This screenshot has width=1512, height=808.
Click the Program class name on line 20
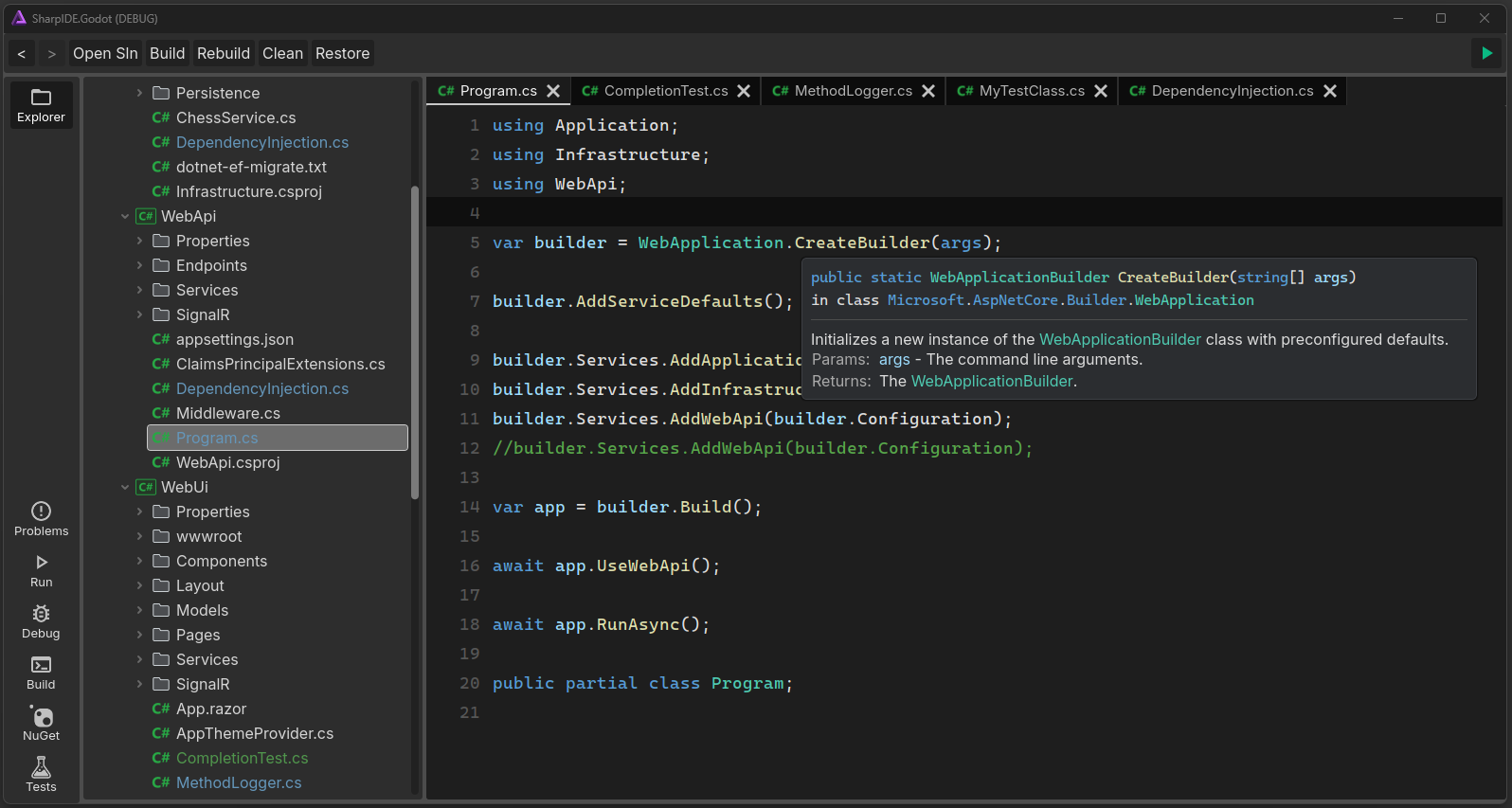[747, 683]
